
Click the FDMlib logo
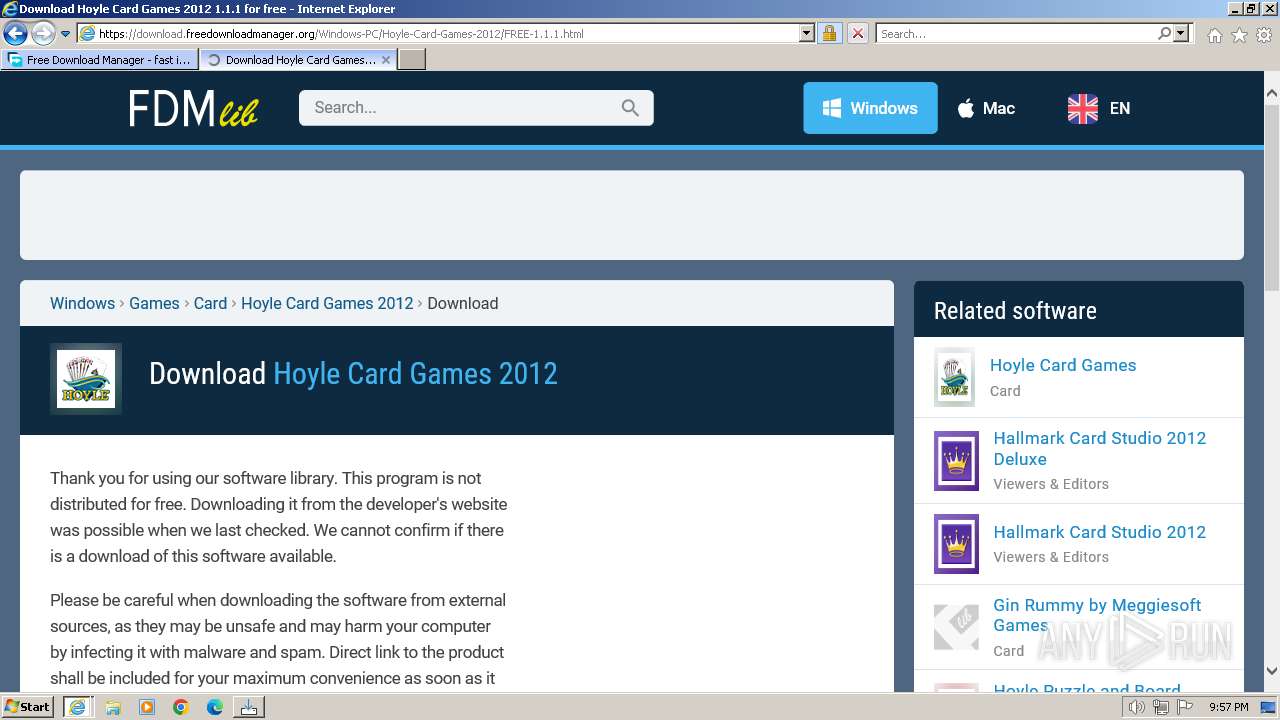point(193,108)
